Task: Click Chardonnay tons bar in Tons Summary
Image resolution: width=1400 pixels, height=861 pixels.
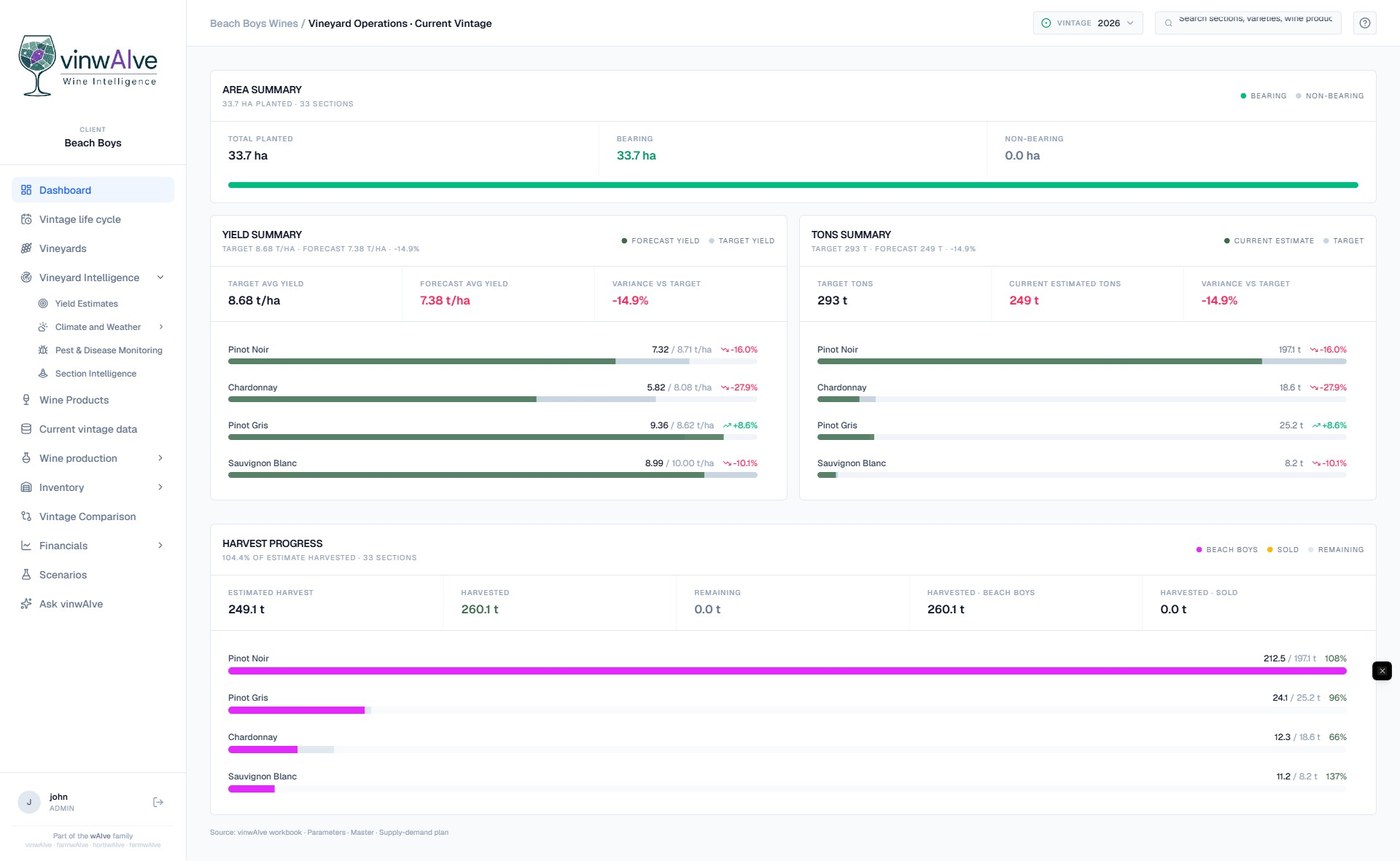Action: (1082, 399)
